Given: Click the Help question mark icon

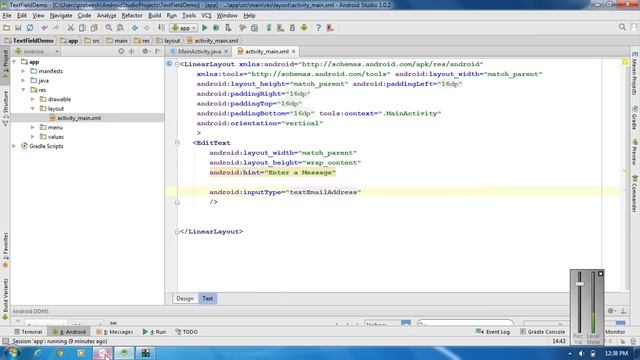Looking at the screenshot, I should 318,28.
